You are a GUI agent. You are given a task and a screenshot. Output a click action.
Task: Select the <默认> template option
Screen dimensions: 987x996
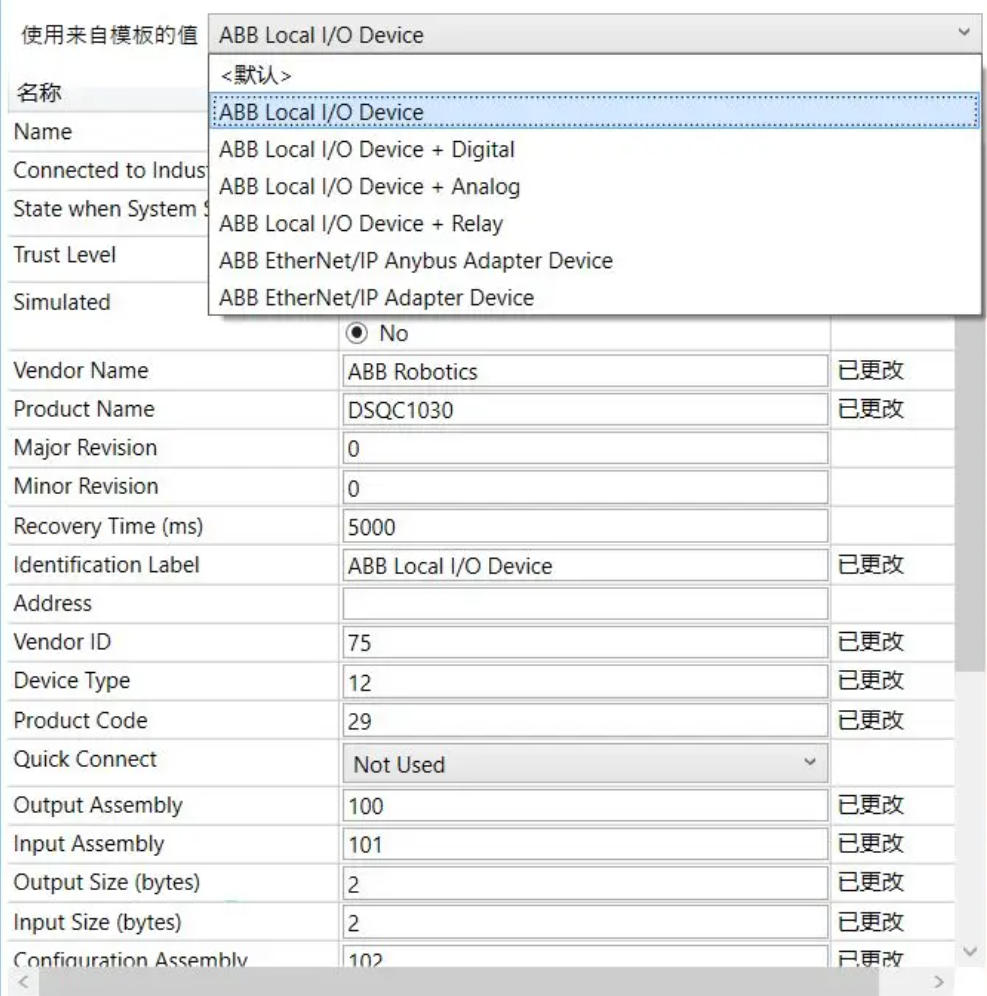256,75
